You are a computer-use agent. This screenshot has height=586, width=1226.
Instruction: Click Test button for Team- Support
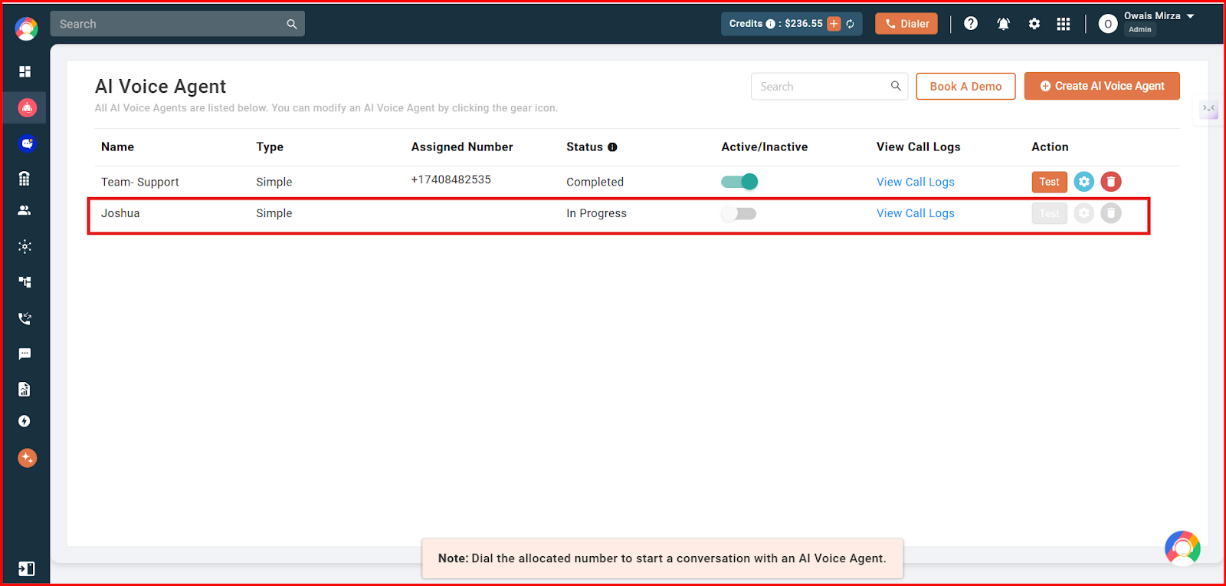(1049, 182)
